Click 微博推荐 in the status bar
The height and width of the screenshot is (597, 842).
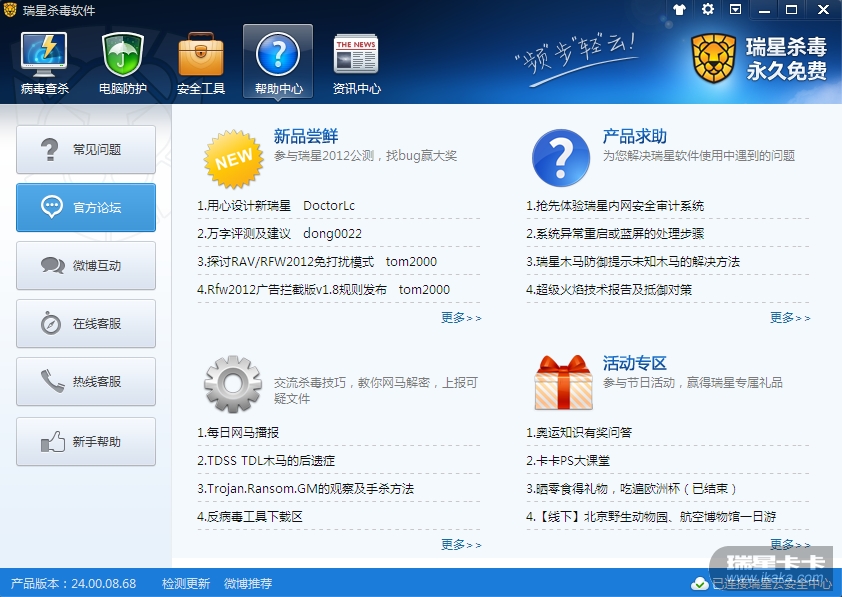point(248,584)
